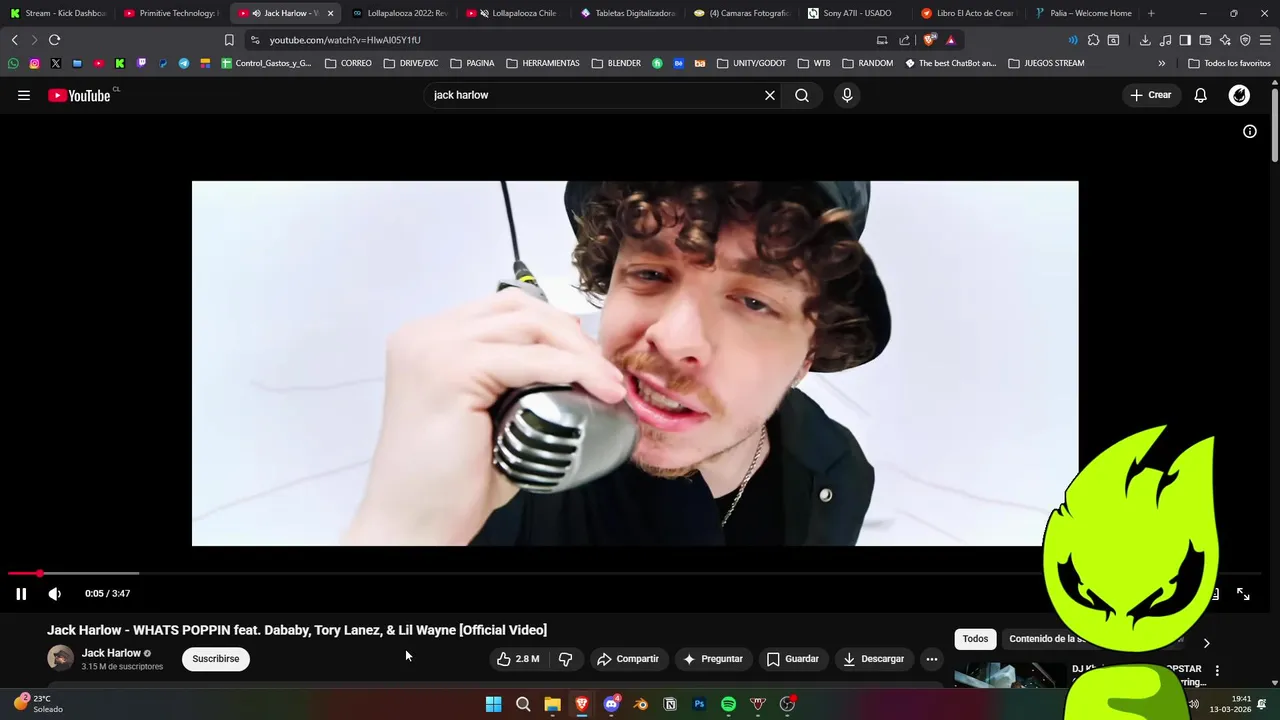Start voice search with the microphone
Image resolution: width=1280 pixels, height=720 pixels.
847,95
